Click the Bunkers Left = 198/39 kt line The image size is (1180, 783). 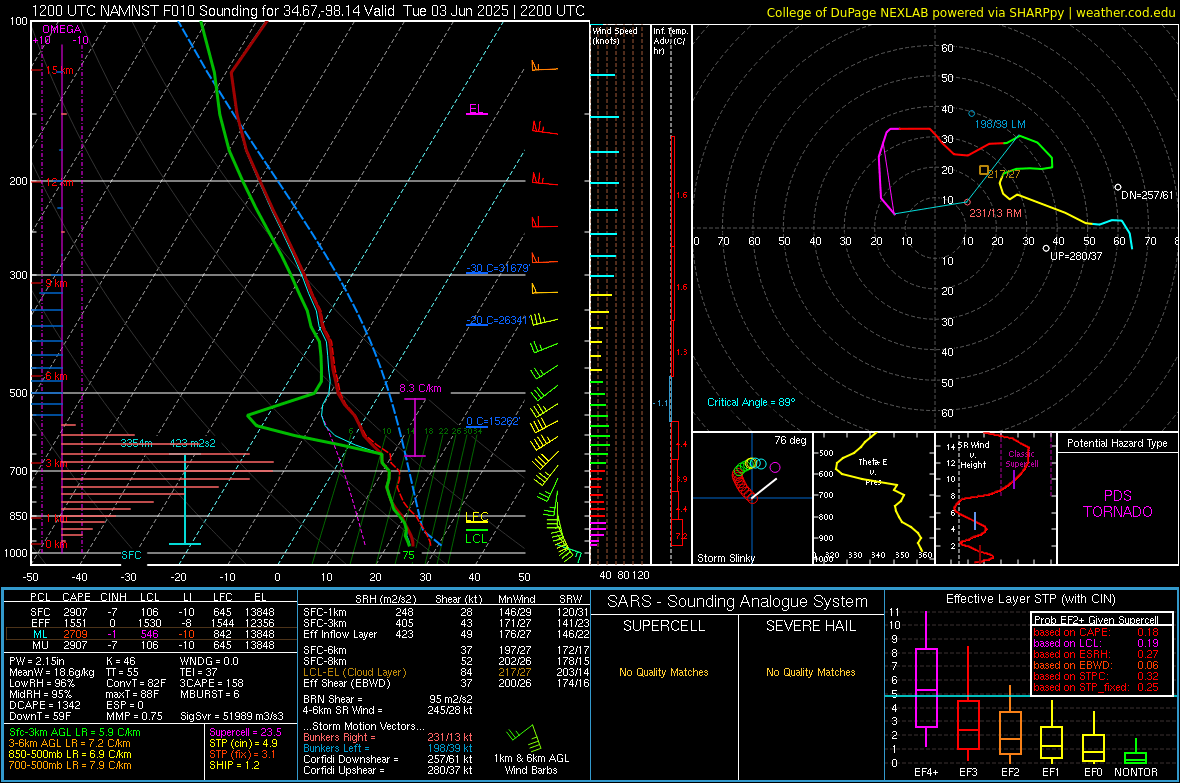[388, 748]
